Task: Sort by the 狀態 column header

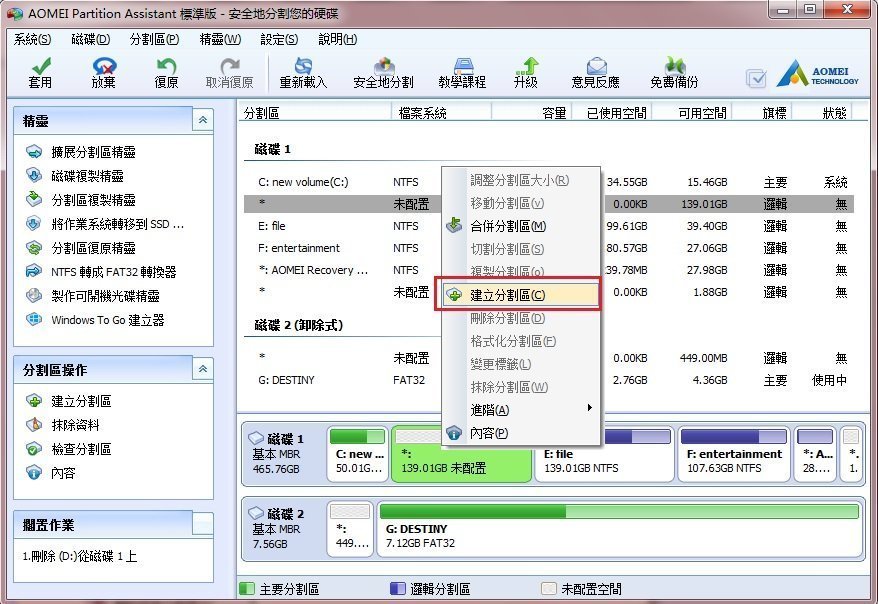Action: (x=823, y=113)
